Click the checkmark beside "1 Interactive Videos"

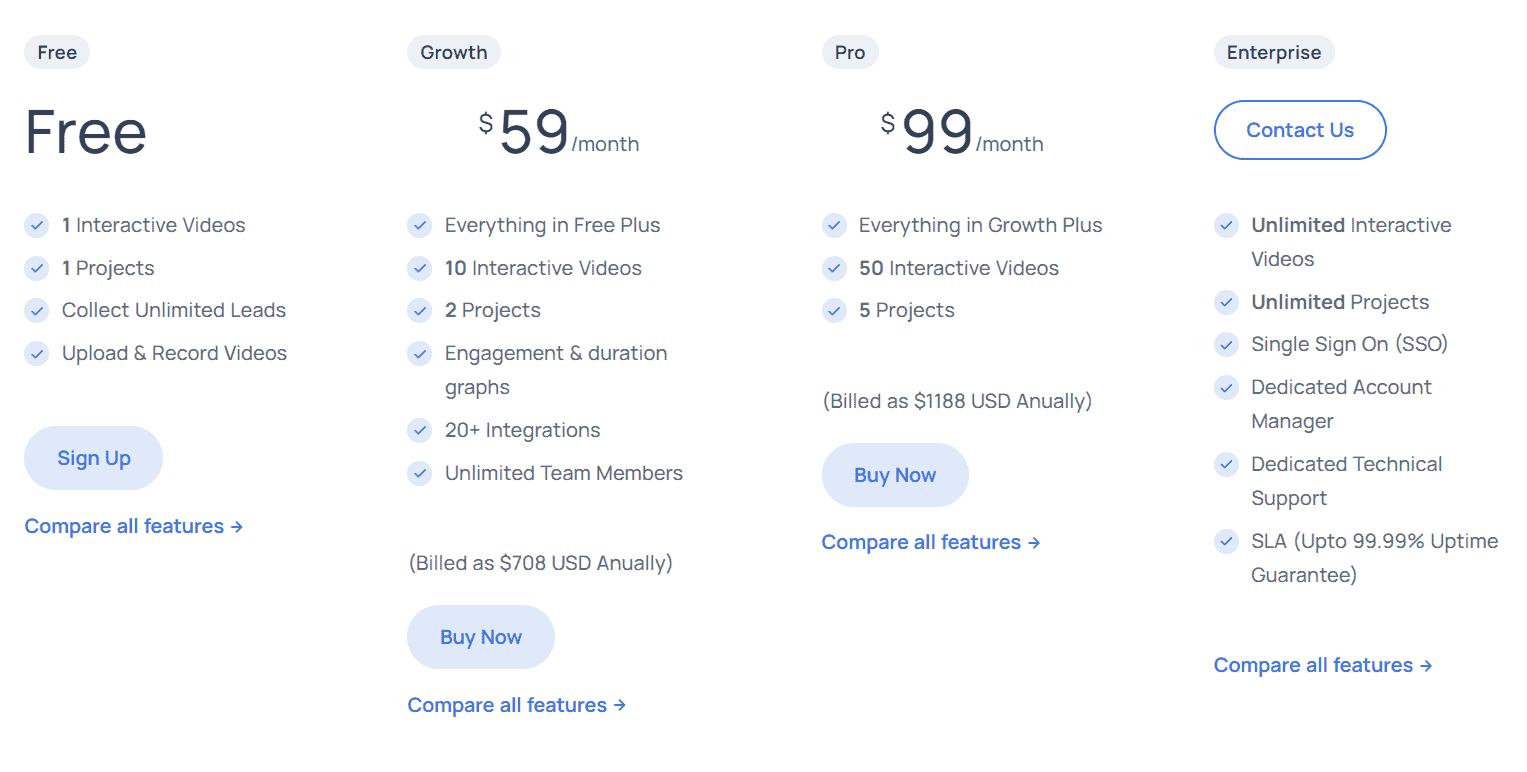37,225
